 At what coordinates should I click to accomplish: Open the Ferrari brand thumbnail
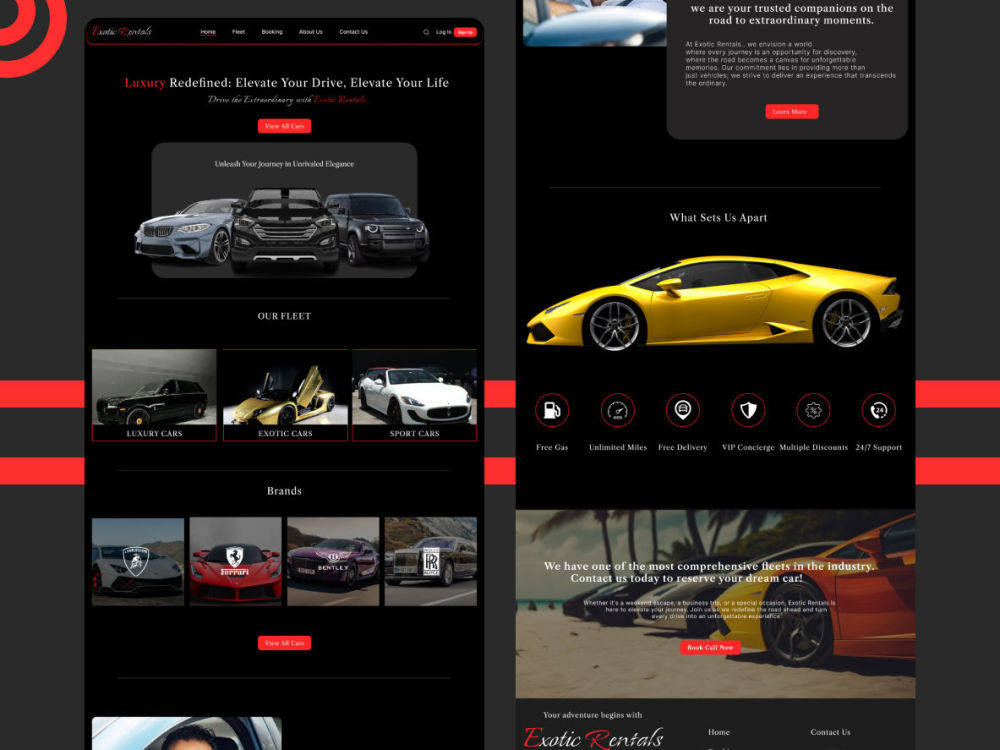pyautogui.click(x=235, y=561)
